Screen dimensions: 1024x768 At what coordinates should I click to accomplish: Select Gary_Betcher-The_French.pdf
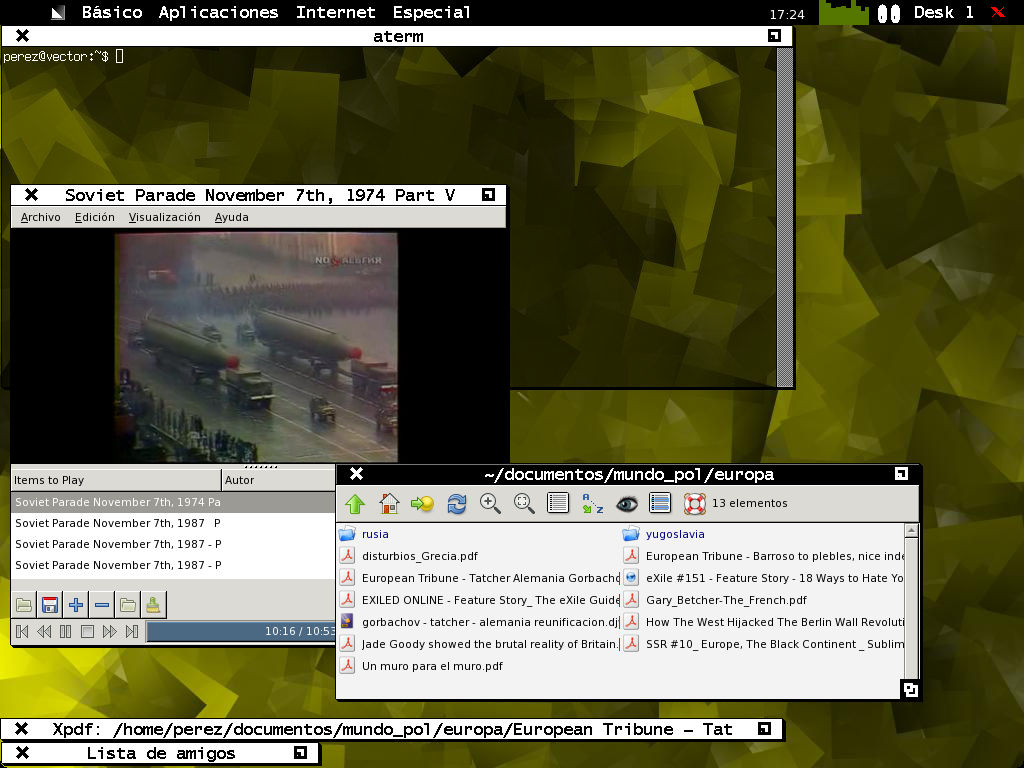715,600
